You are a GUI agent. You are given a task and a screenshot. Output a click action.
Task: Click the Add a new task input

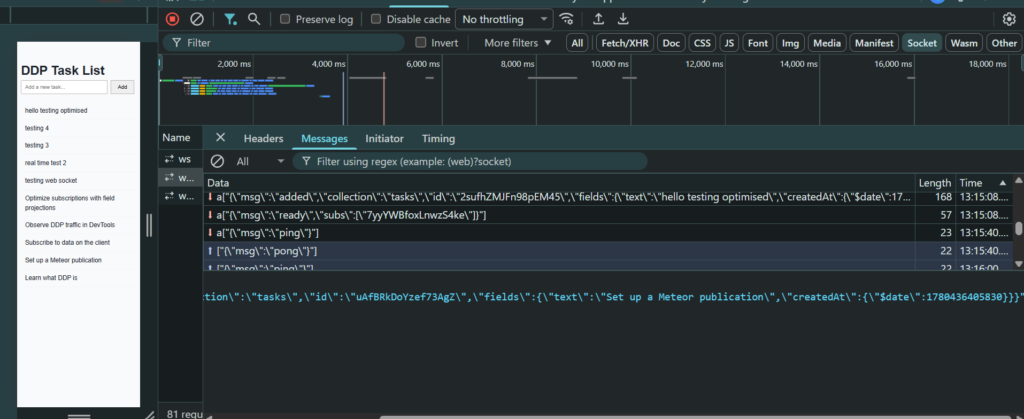[64, 87]
